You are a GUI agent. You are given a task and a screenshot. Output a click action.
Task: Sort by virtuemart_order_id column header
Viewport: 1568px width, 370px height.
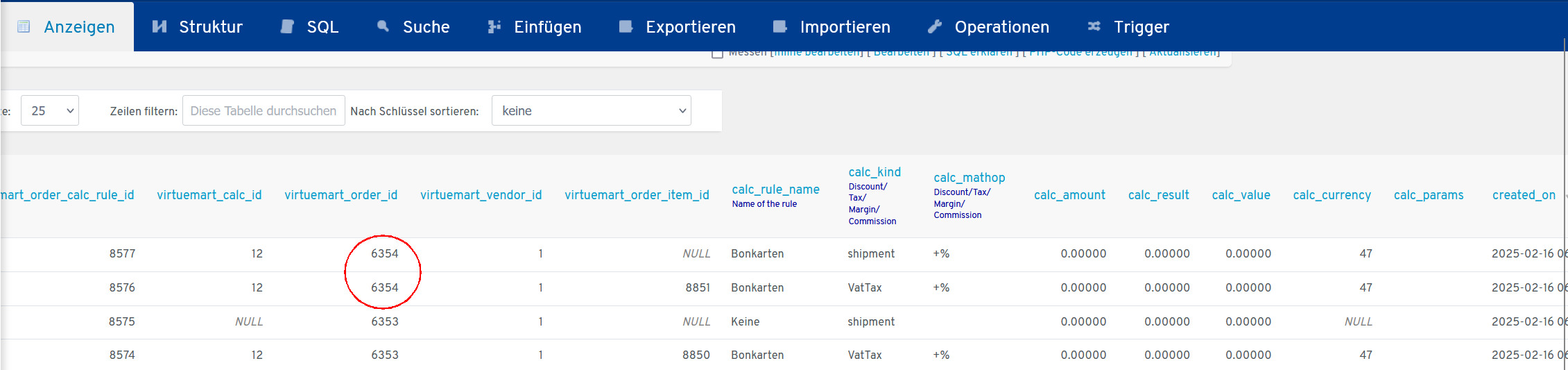(x=341, y=195)
